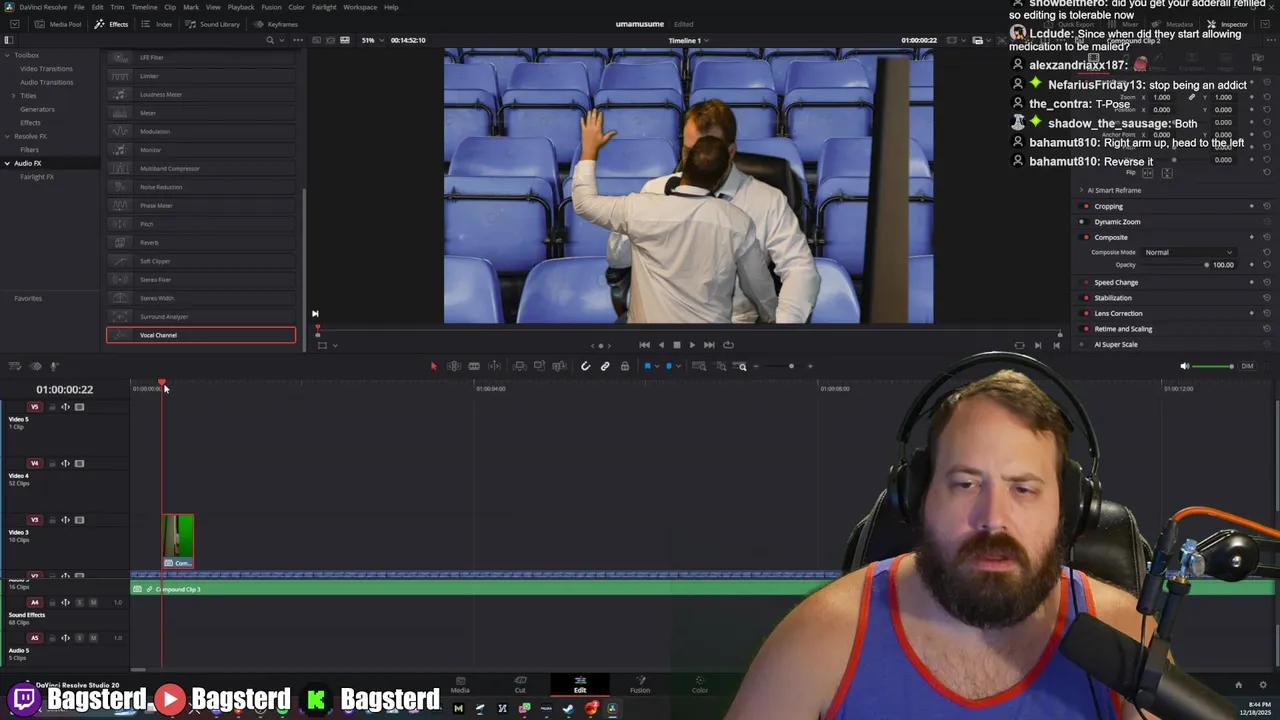1280x720 pixels.
Task: Expand the Lens Correction section
Action: (1118, 313)
